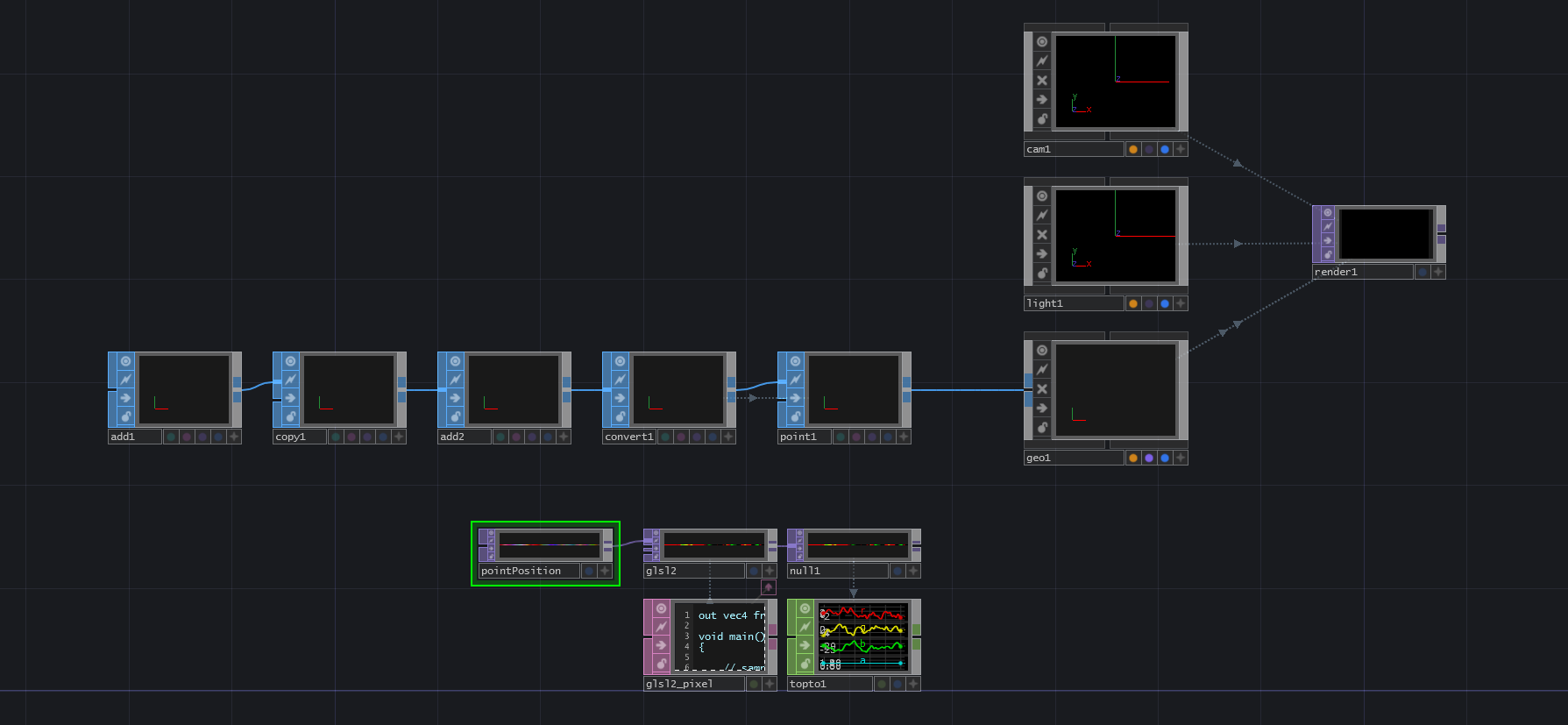
Task: Toggle Viewer Active on glsl2_pixel DAT
Action: 661,608
